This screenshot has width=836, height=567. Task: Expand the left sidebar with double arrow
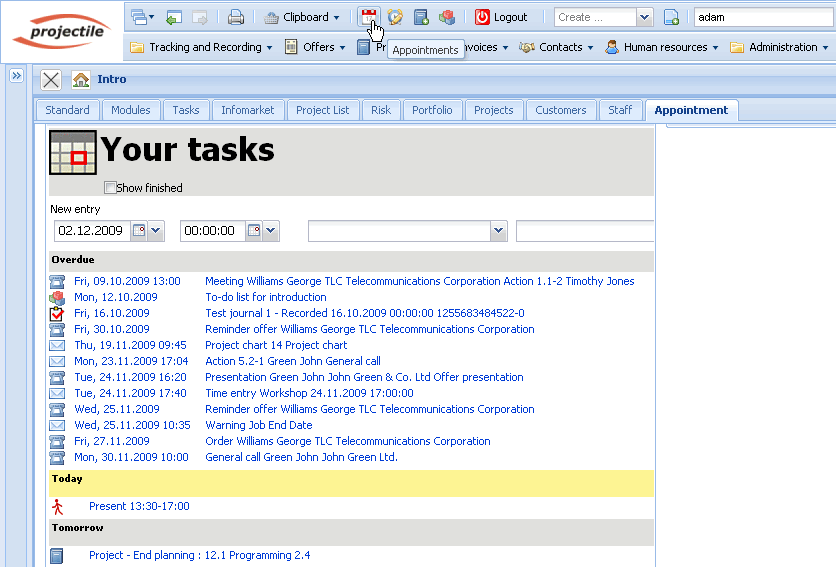[x=17, y=77]
